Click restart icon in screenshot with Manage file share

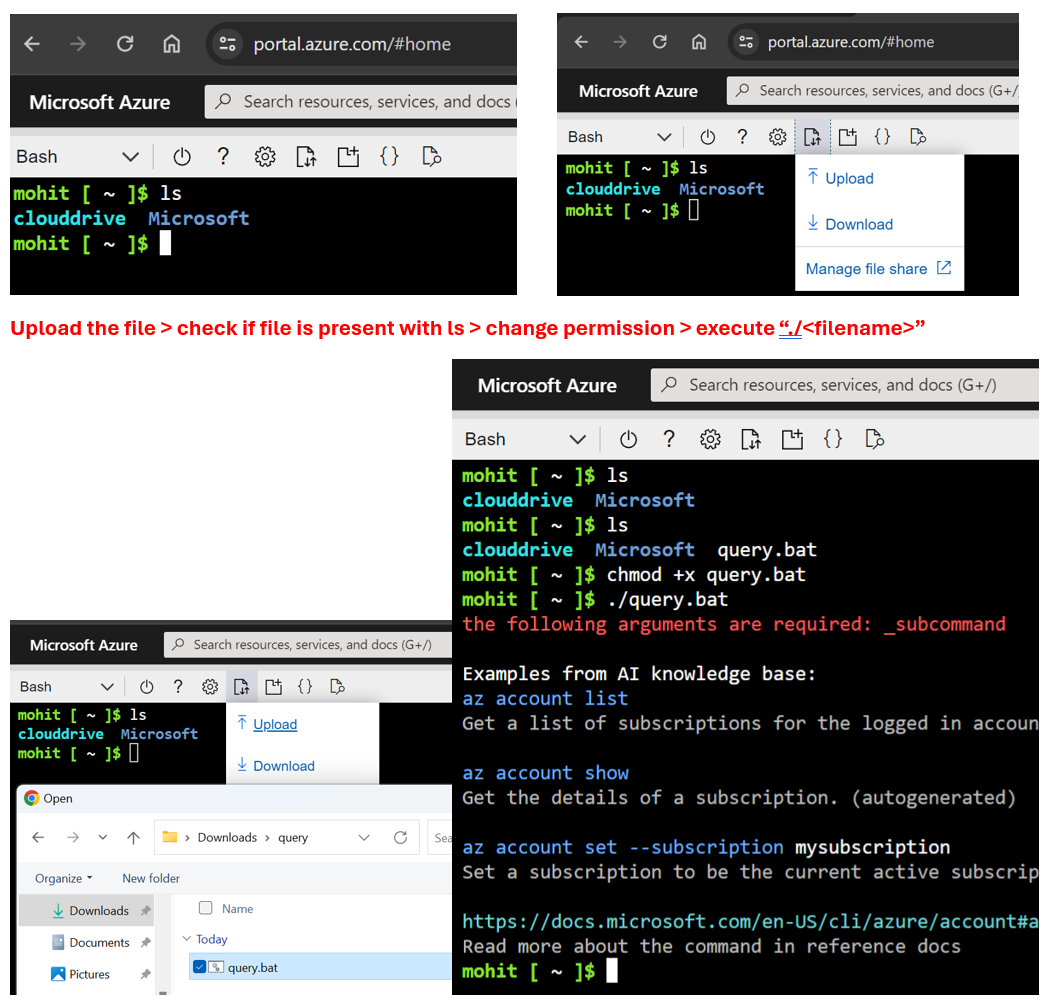pos(707,137)
